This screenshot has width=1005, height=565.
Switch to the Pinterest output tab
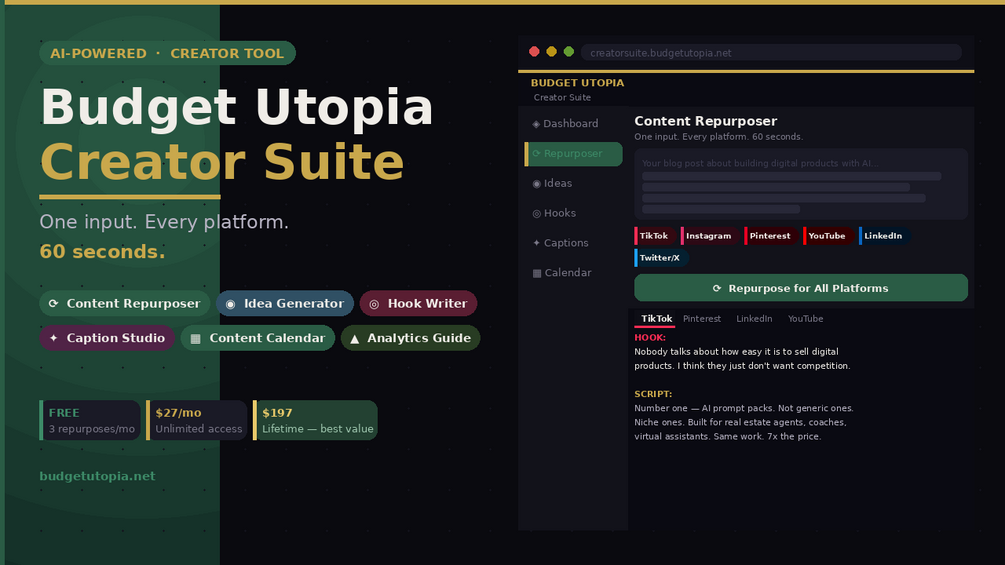(x=702, y=318)
